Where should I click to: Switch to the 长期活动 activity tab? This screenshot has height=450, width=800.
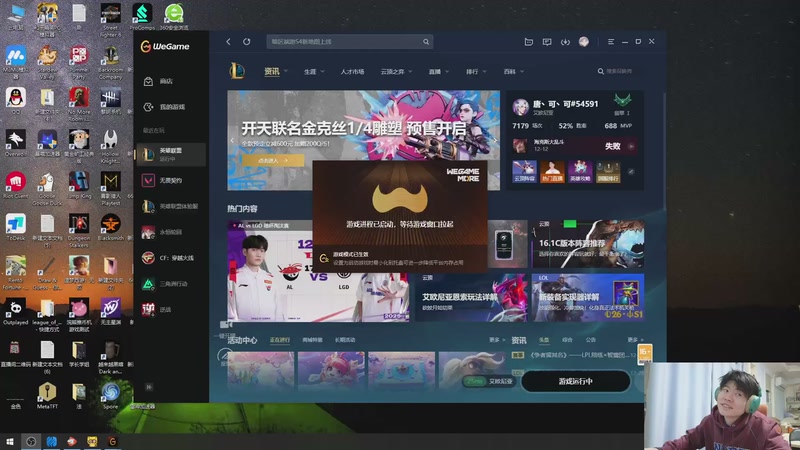[345, 340]
